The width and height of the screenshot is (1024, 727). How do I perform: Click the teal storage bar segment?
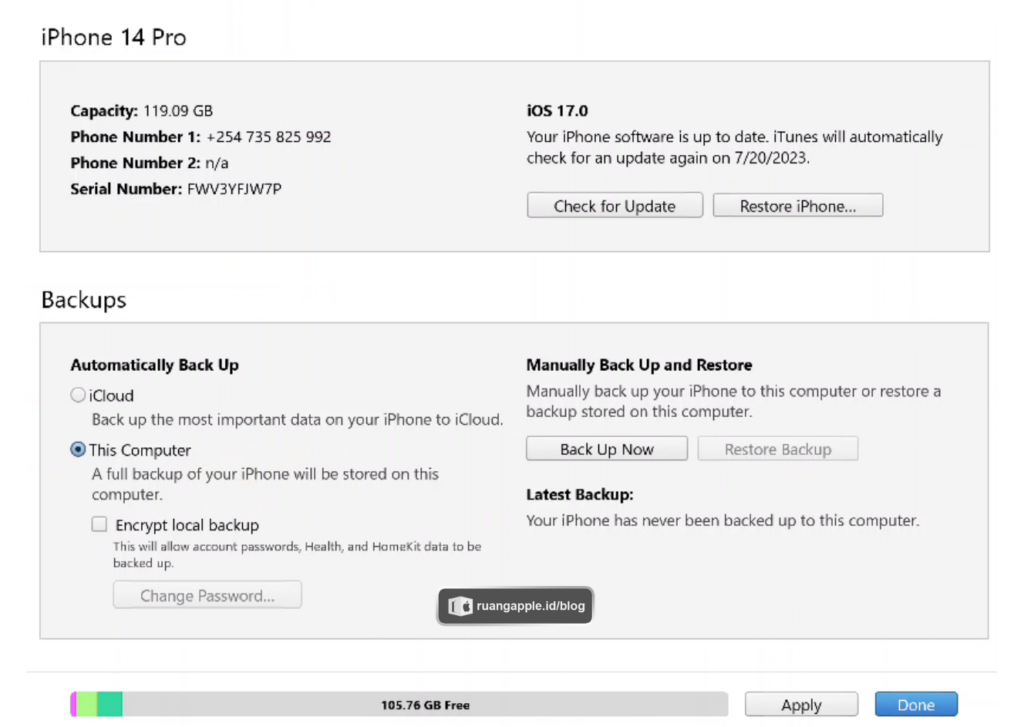click(x=110, y=704)
